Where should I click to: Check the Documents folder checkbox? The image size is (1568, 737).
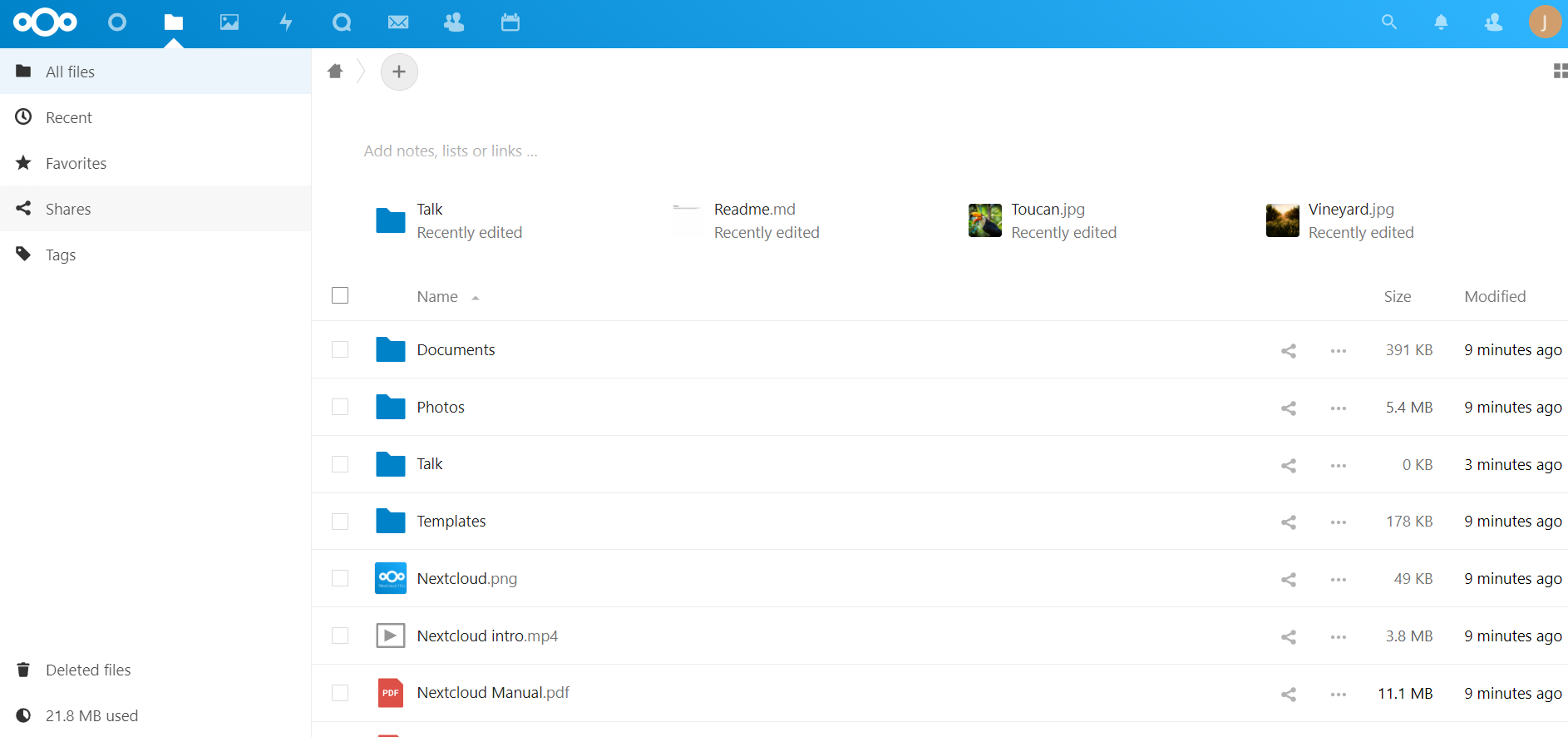(x=340, y=349)
